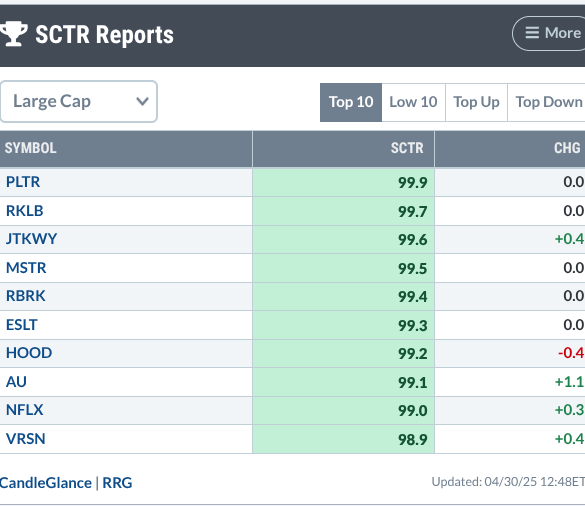
Task: Open the JTKWY symbol link
Action: click(x=32, y=239)
